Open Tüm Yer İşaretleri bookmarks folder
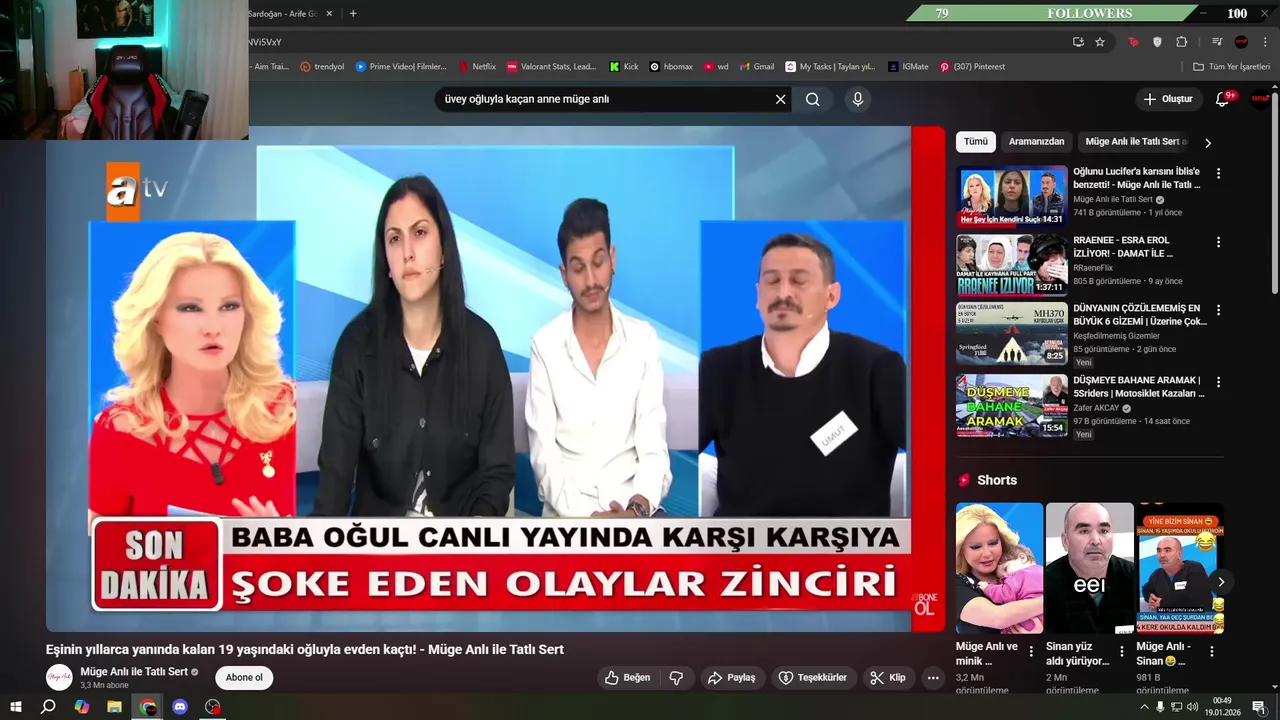The height and width of the screenshot is (720, 1280). pos(1232,67)
